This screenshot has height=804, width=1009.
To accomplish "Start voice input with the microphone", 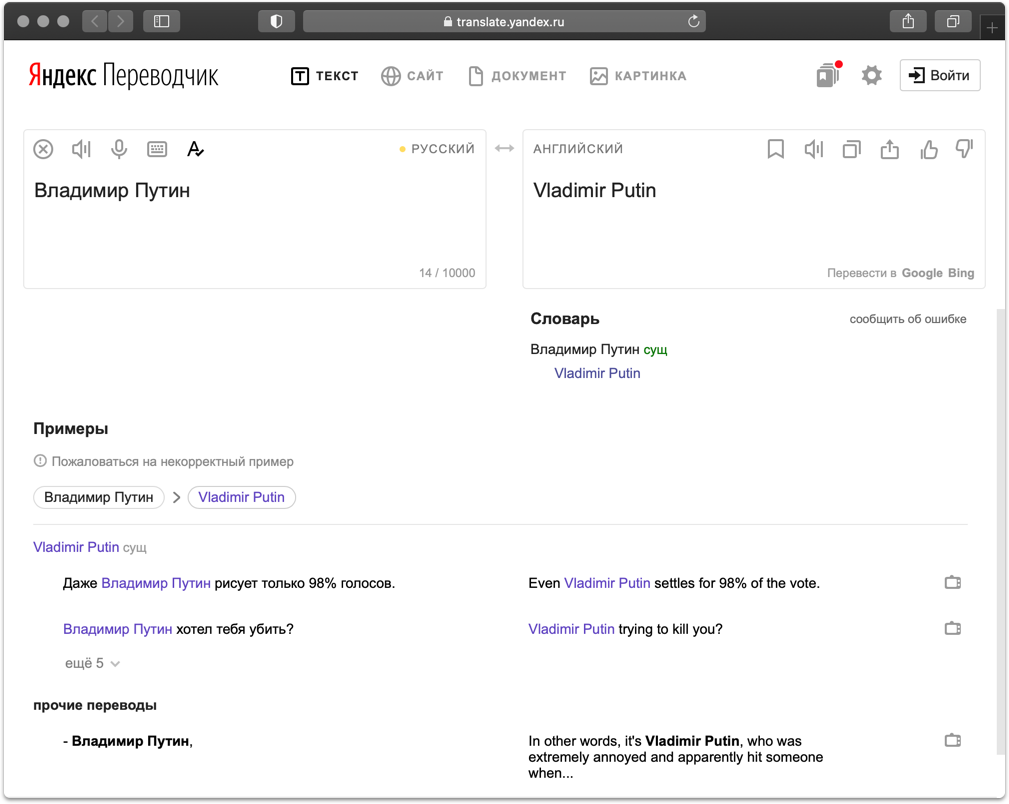I will [119, 149].
